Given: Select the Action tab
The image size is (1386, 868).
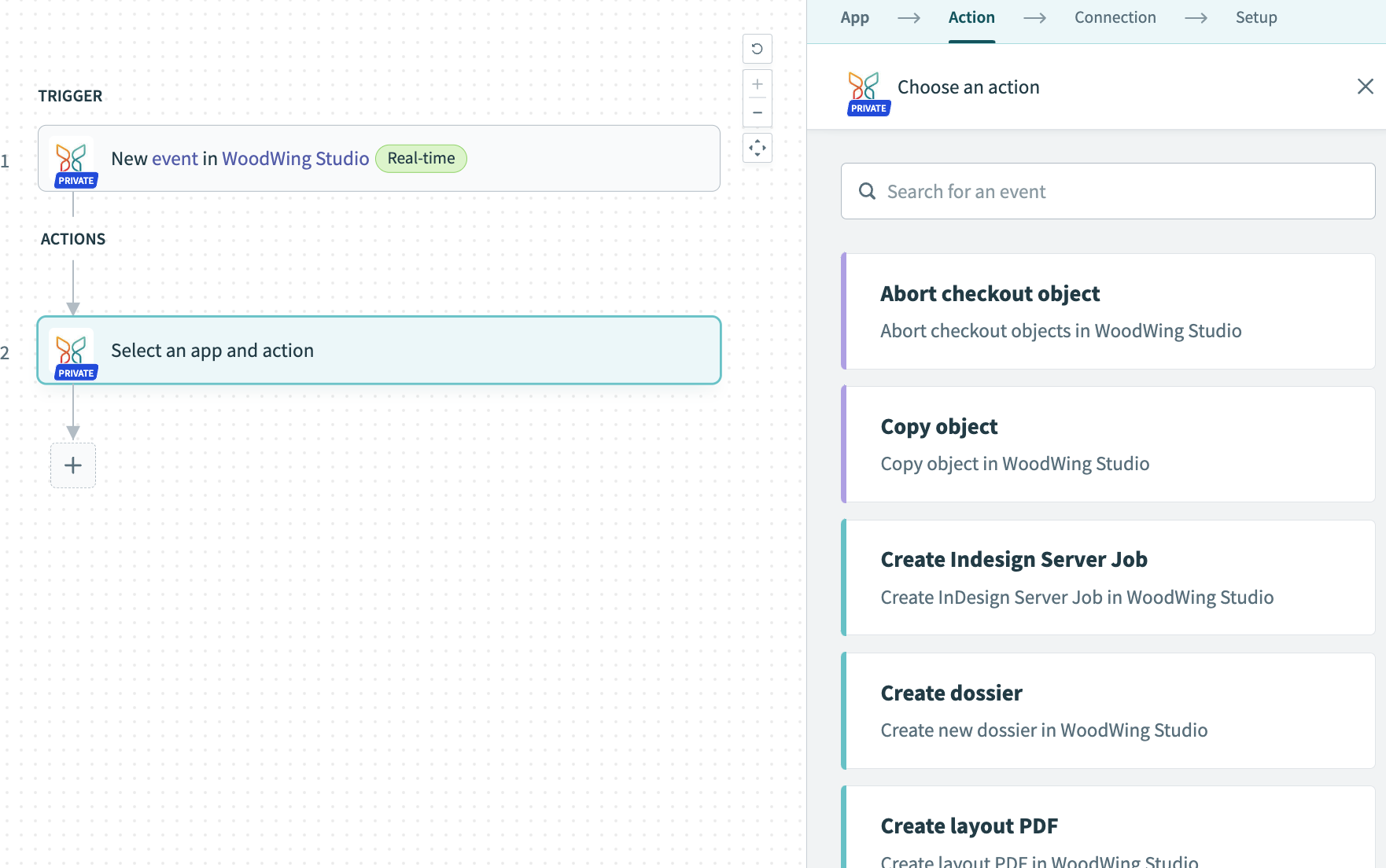Looking at the screenshot, I should pos(971,17).
